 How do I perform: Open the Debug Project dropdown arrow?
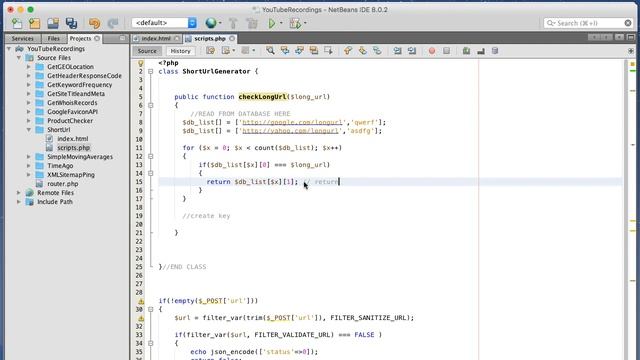(305, 23)
